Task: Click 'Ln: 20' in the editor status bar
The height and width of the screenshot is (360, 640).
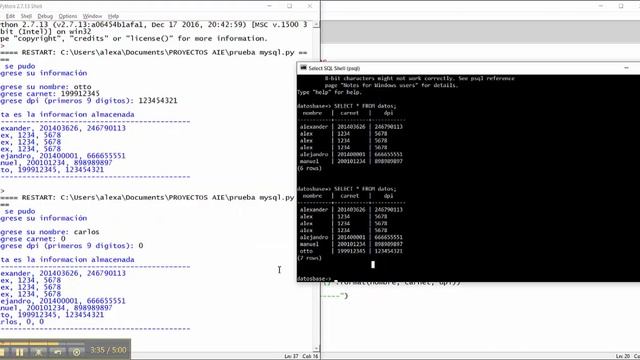Action: 623,356
